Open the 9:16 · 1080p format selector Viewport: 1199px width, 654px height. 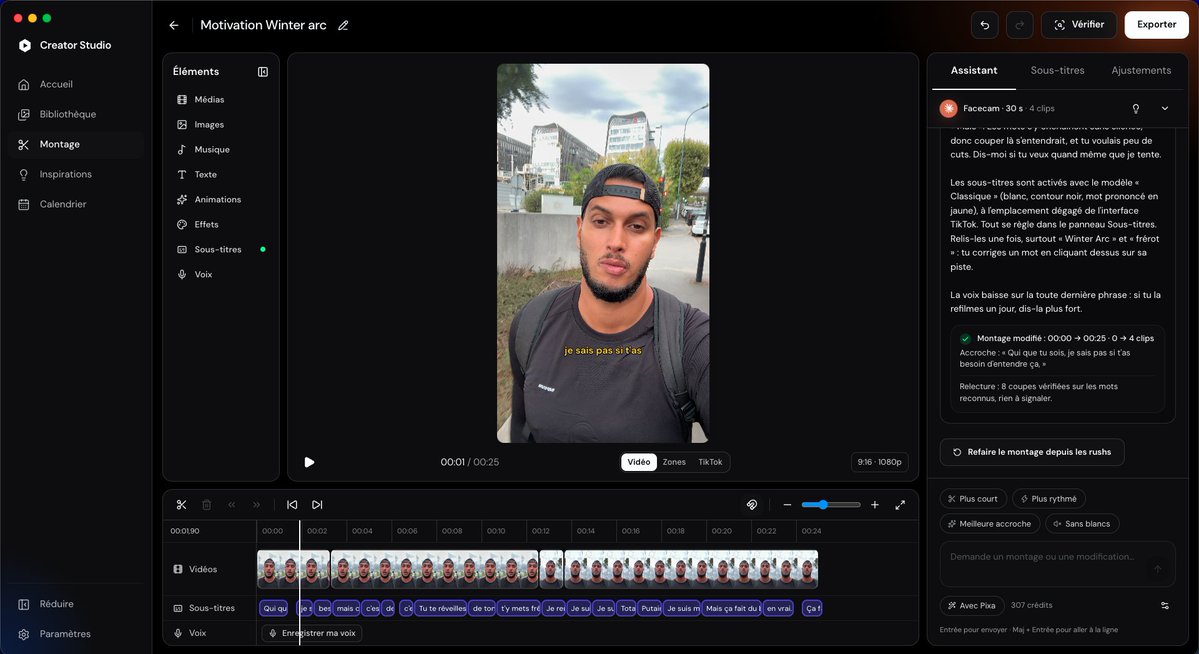click(879, 462)
